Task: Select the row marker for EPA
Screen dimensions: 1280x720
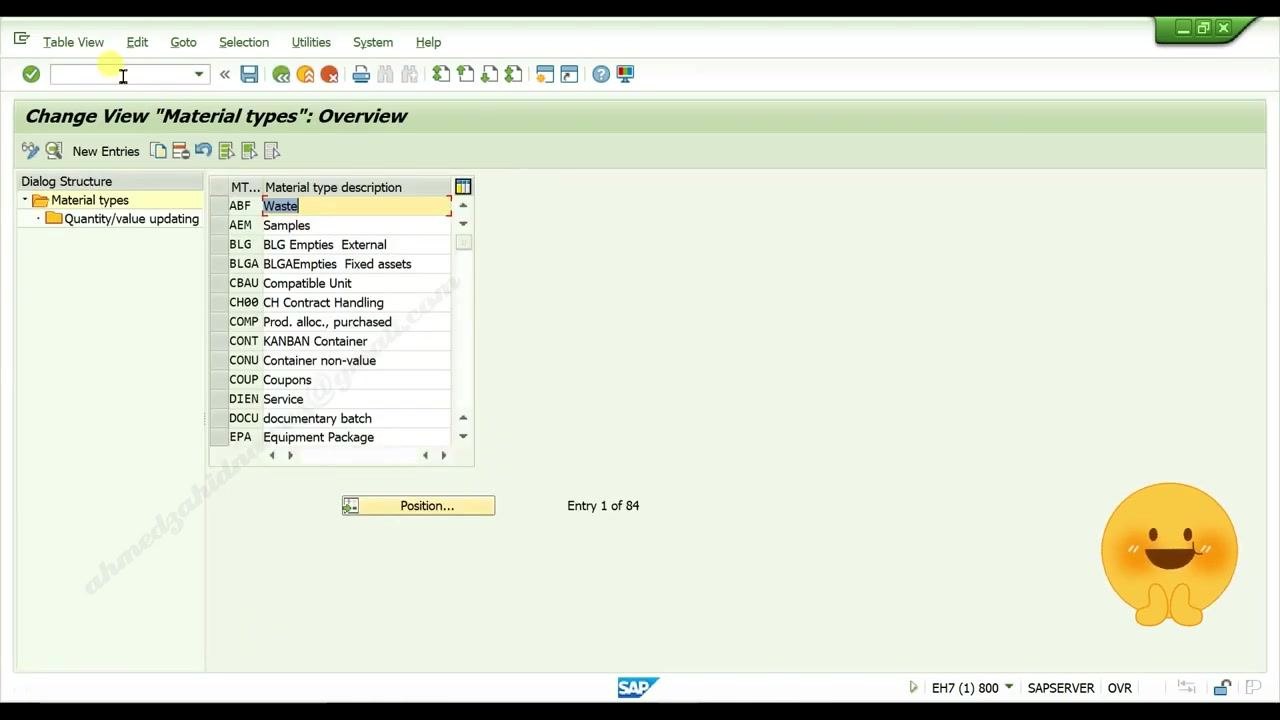Action: click(218, 438)
